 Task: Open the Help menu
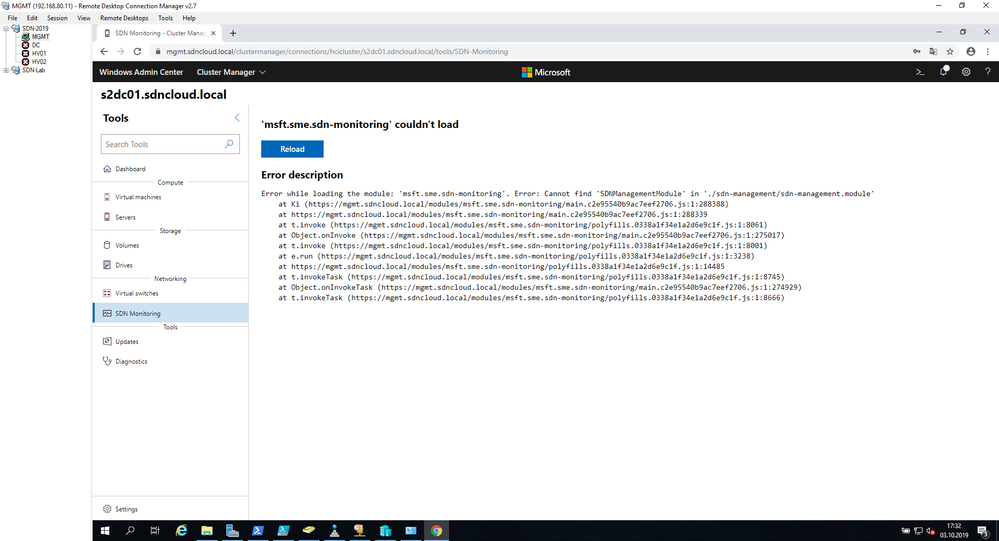click(x=189, y=18)
